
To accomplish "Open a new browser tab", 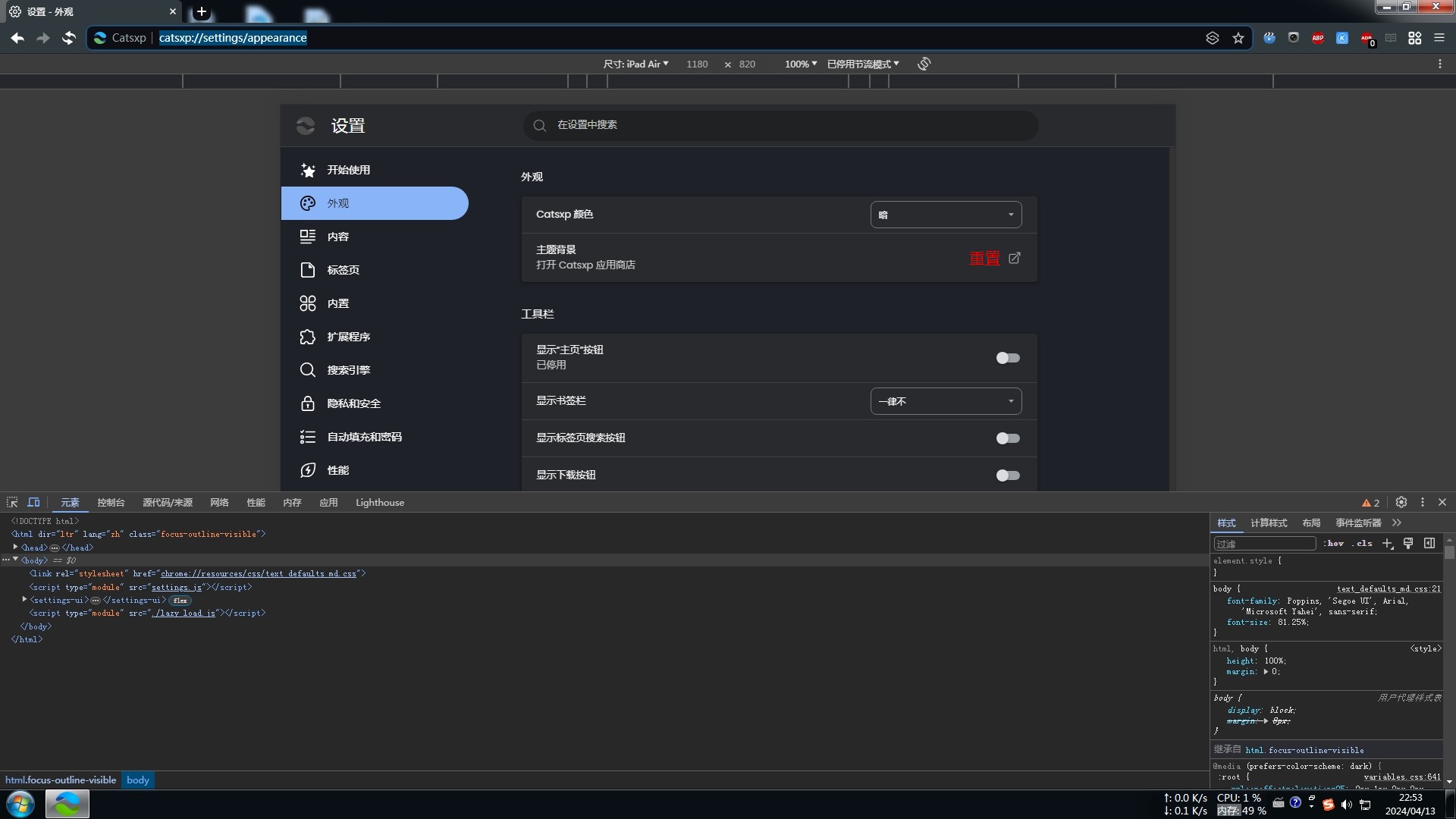I will (202, 11).
